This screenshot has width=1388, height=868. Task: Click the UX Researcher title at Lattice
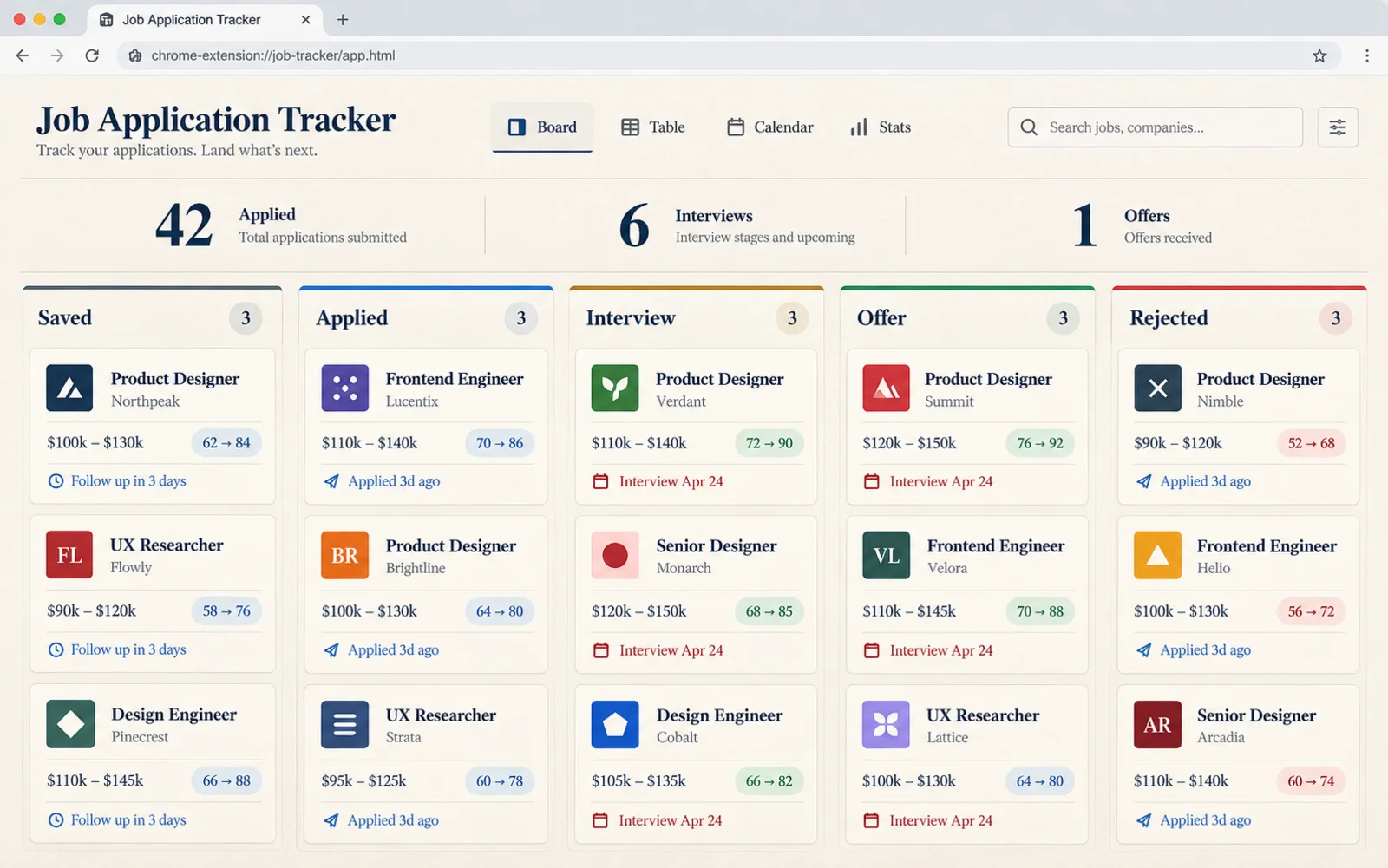(983, 715)
